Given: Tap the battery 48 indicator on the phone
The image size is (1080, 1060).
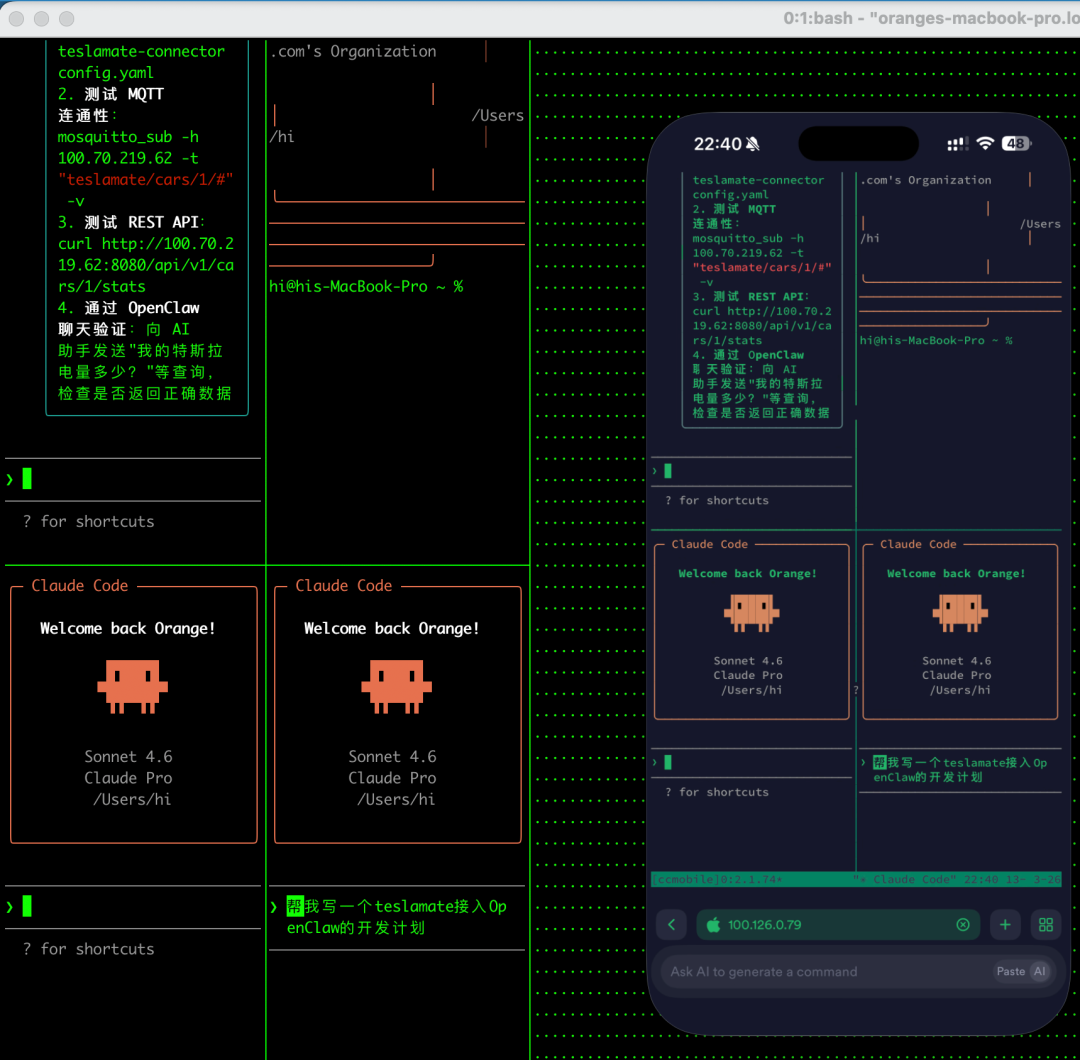Looking at the screenshot, I should (1016, 143).
